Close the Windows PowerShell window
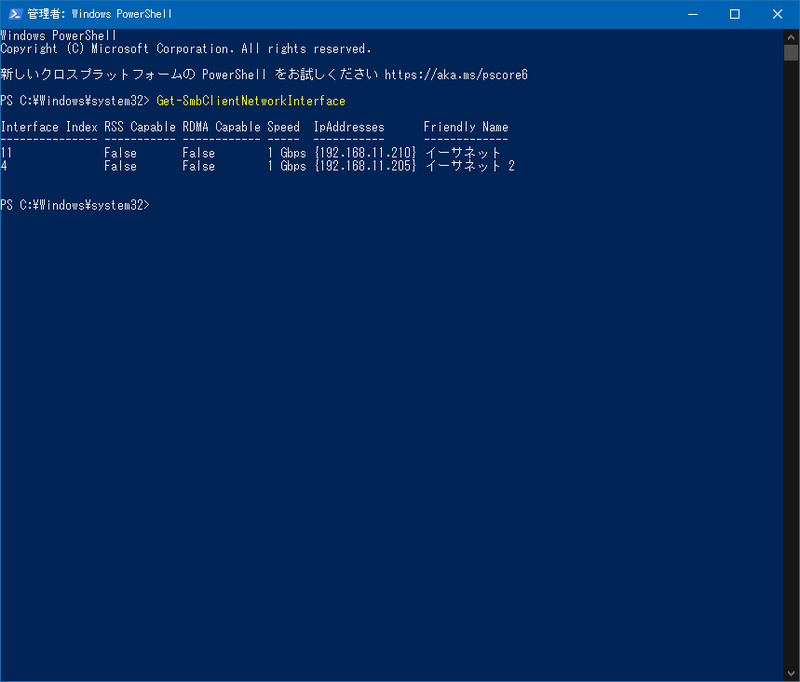Screen dimensions: 800x682 (779, 14)
